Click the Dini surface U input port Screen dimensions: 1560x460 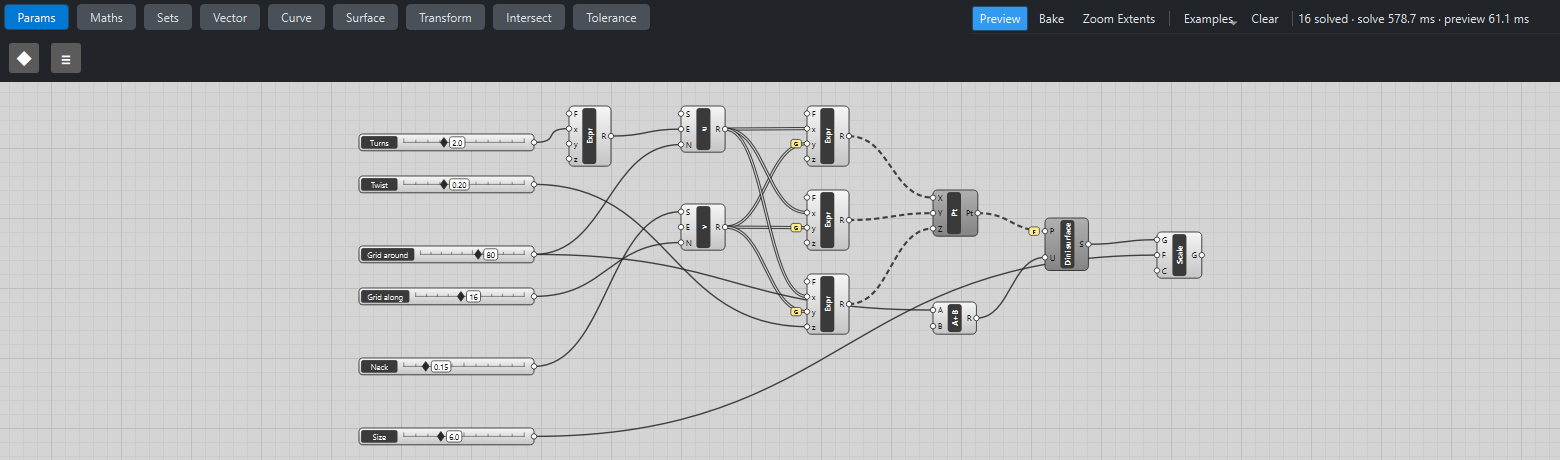click(x=1045, y=258)
